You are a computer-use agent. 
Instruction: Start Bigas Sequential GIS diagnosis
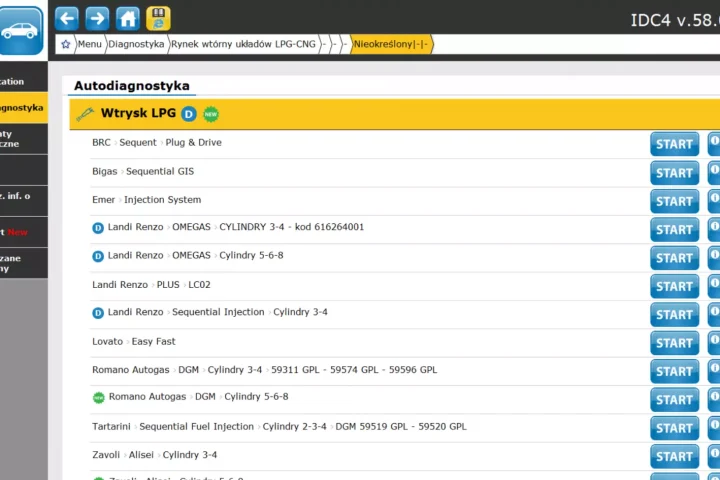click(675, 173)
